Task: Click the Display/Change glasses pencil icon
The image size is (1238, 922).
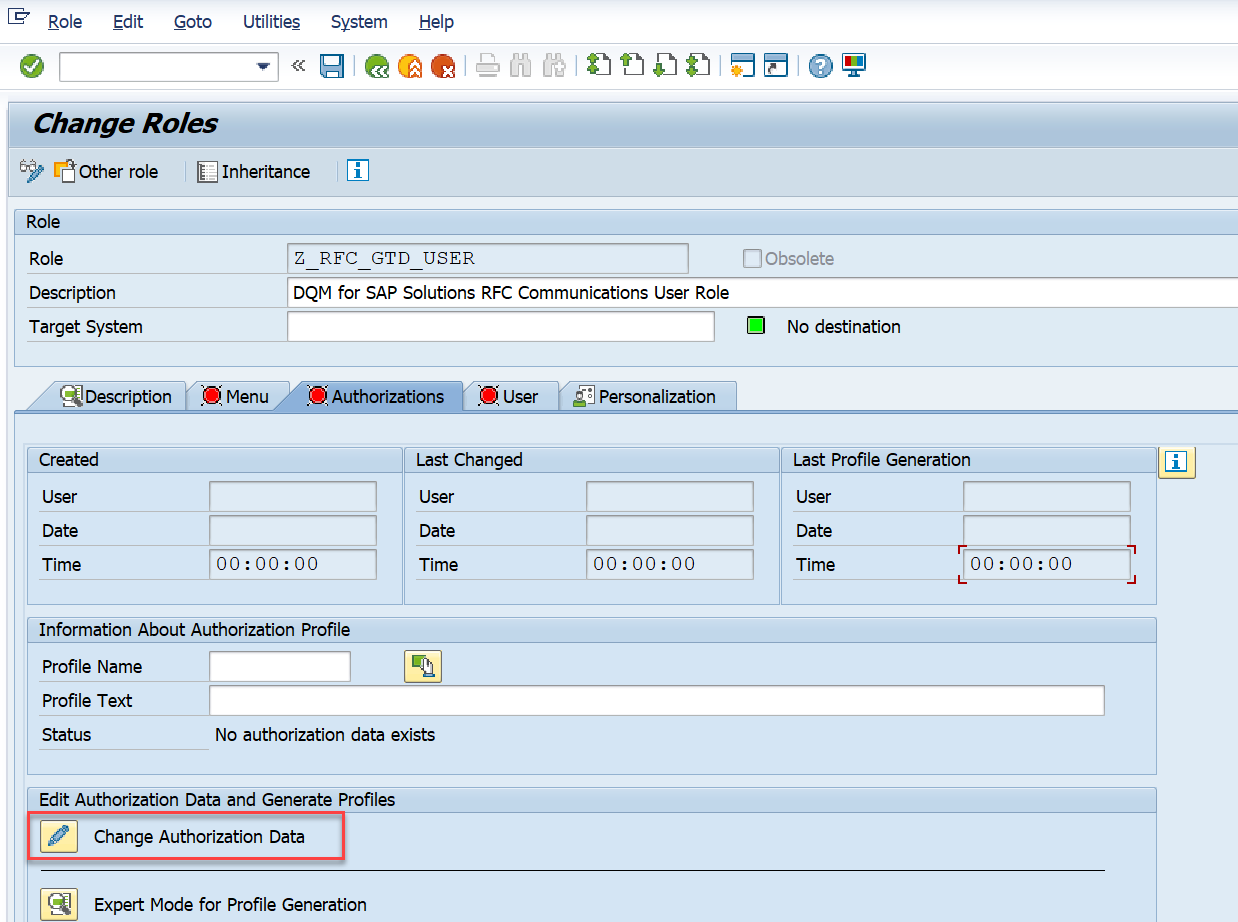Action: [x=32, y=171]
